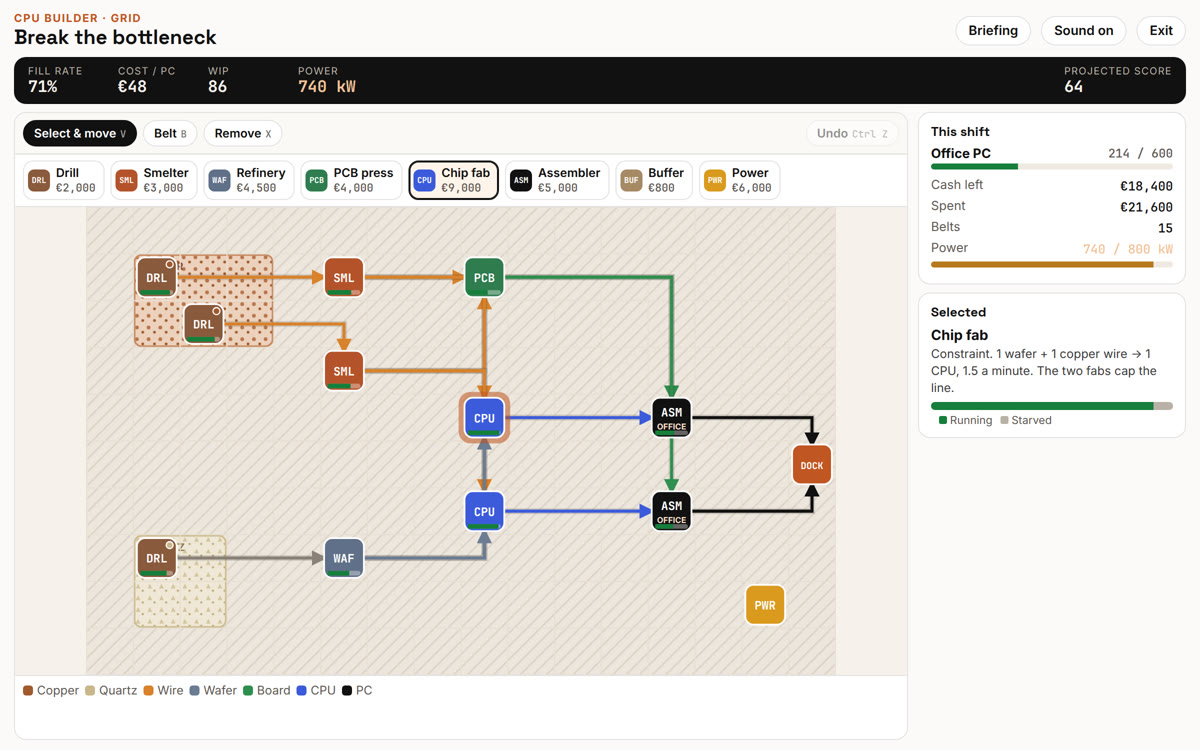Select the top SML smelter node
The width and height of the screenshot is (1200, 750).
(344, 277)
